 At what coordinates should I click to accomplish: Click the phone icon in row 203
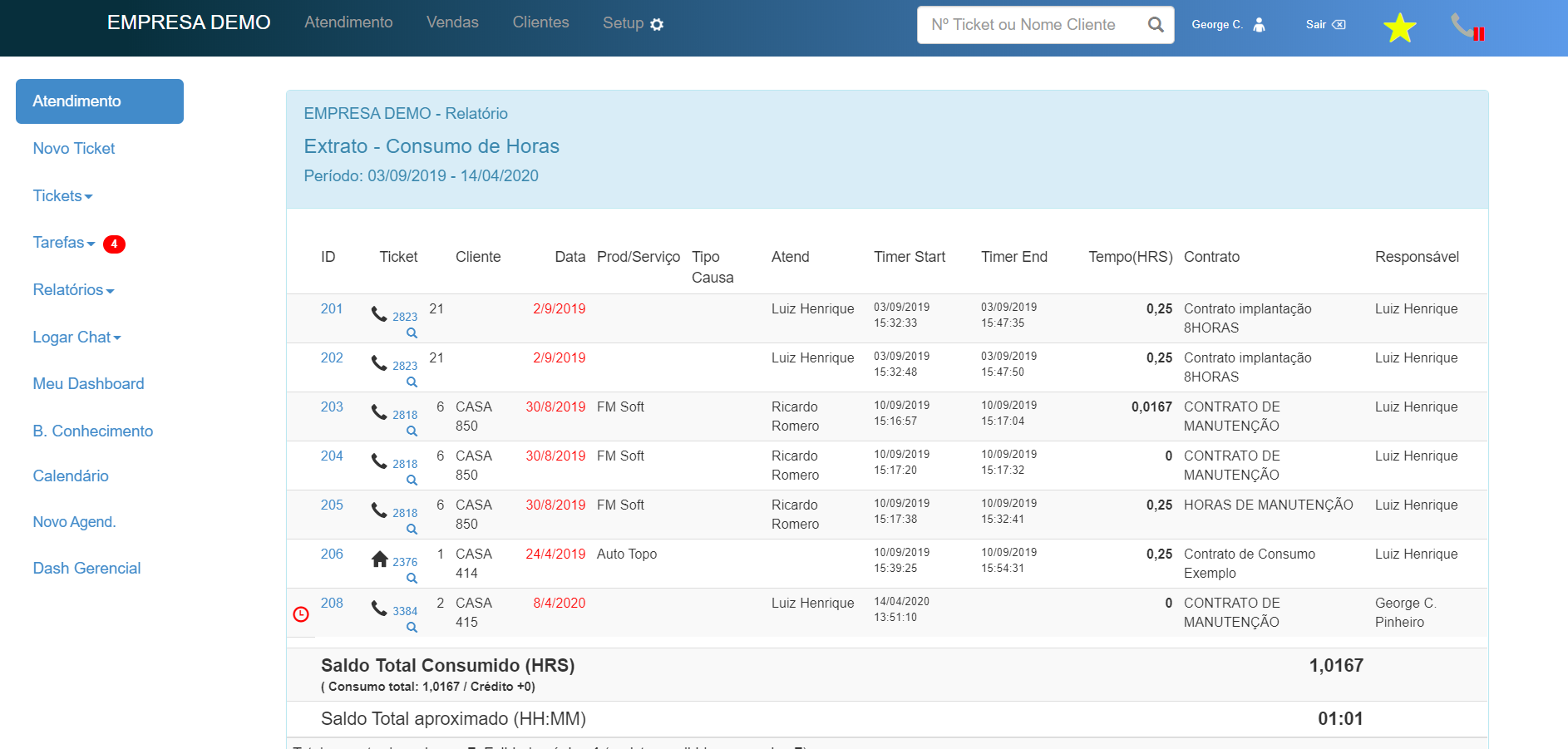click(379, 411)
